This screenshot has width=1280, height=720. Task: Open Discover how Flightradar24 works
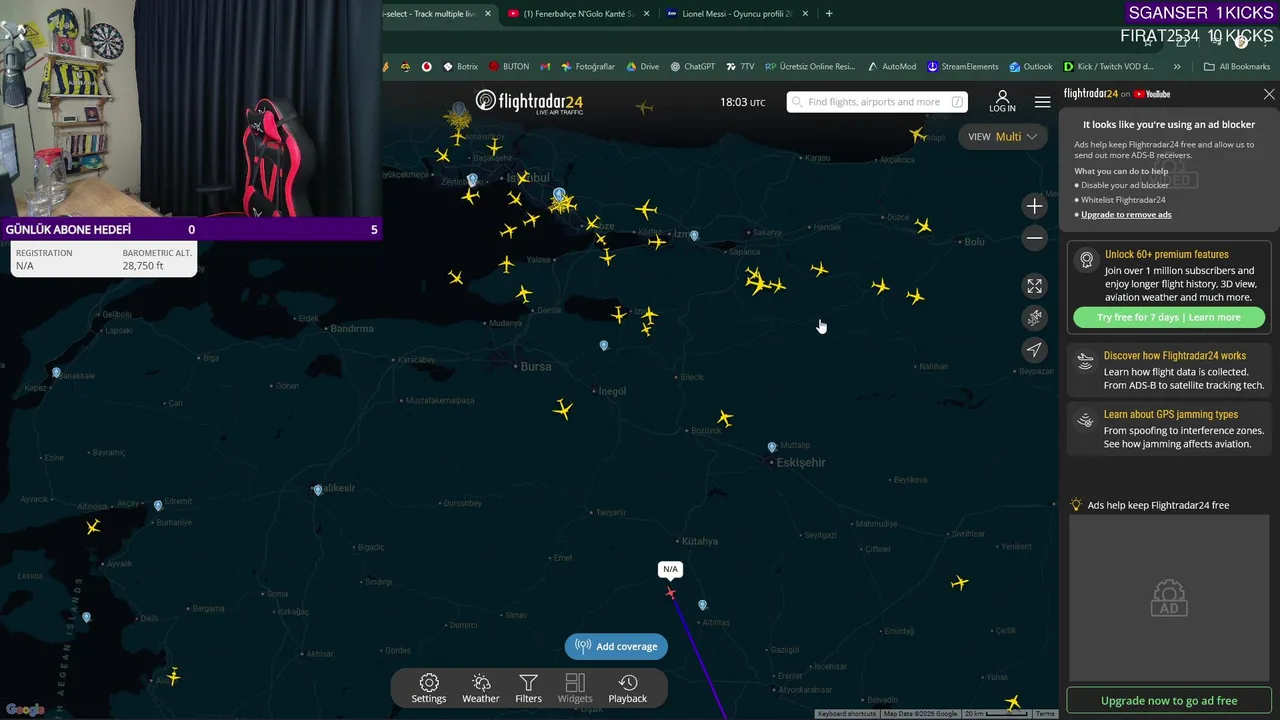(x=1169, y=370)
